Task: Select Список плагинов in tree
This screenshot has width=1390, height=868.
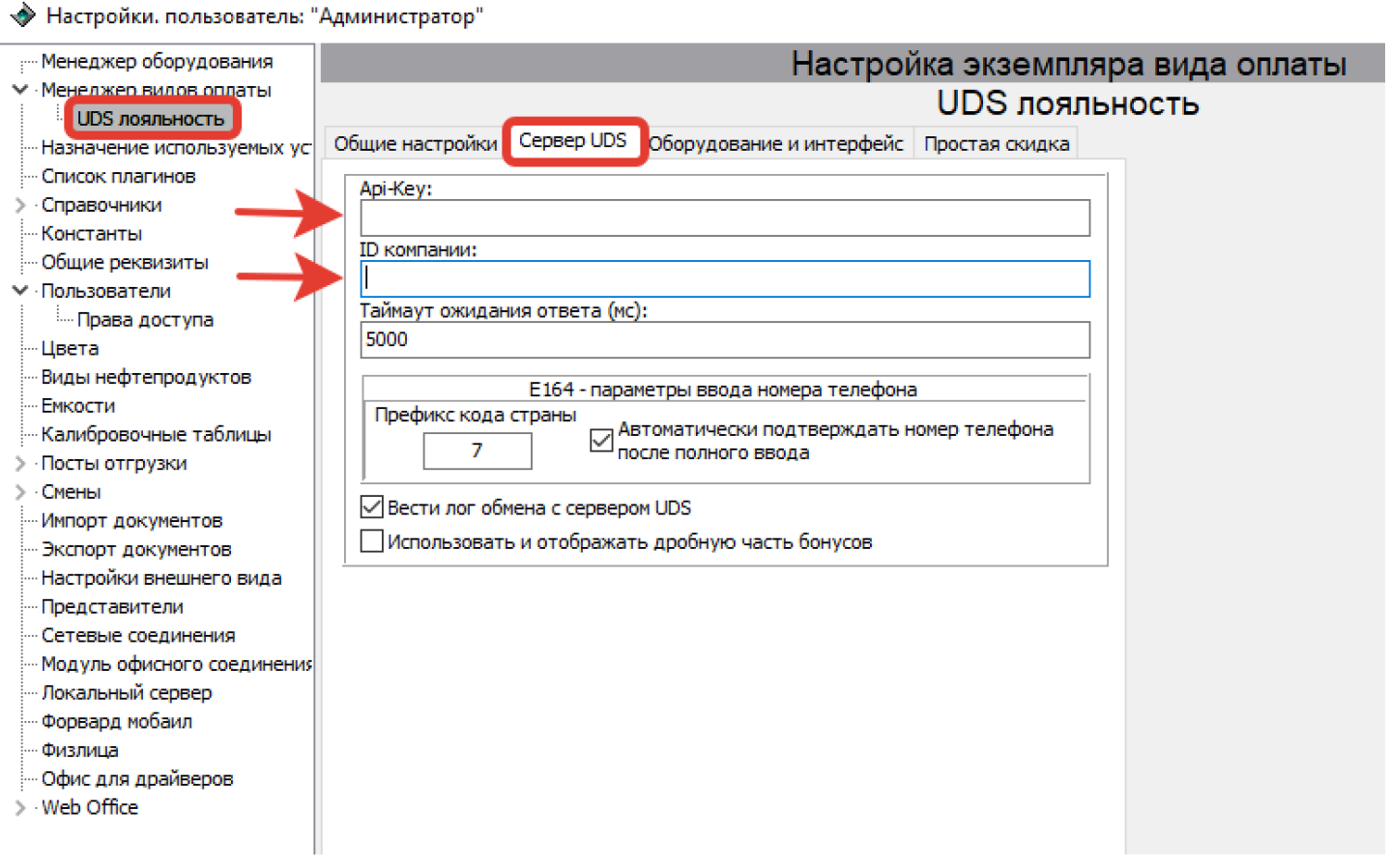Action: tap(118, 177)
